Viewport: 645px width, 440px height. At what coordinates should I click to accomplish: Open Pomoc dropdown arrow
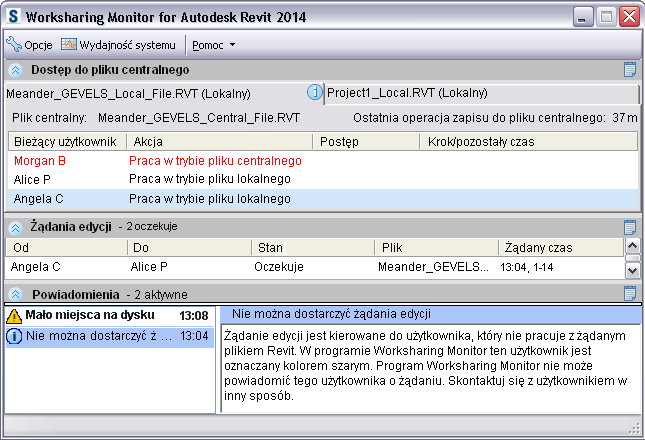(232, 44)
